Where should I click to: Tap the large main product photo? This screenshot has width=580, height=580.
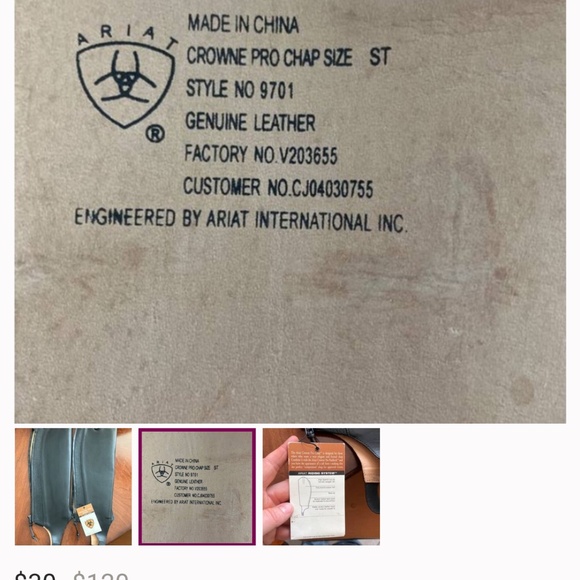(290, 211)
